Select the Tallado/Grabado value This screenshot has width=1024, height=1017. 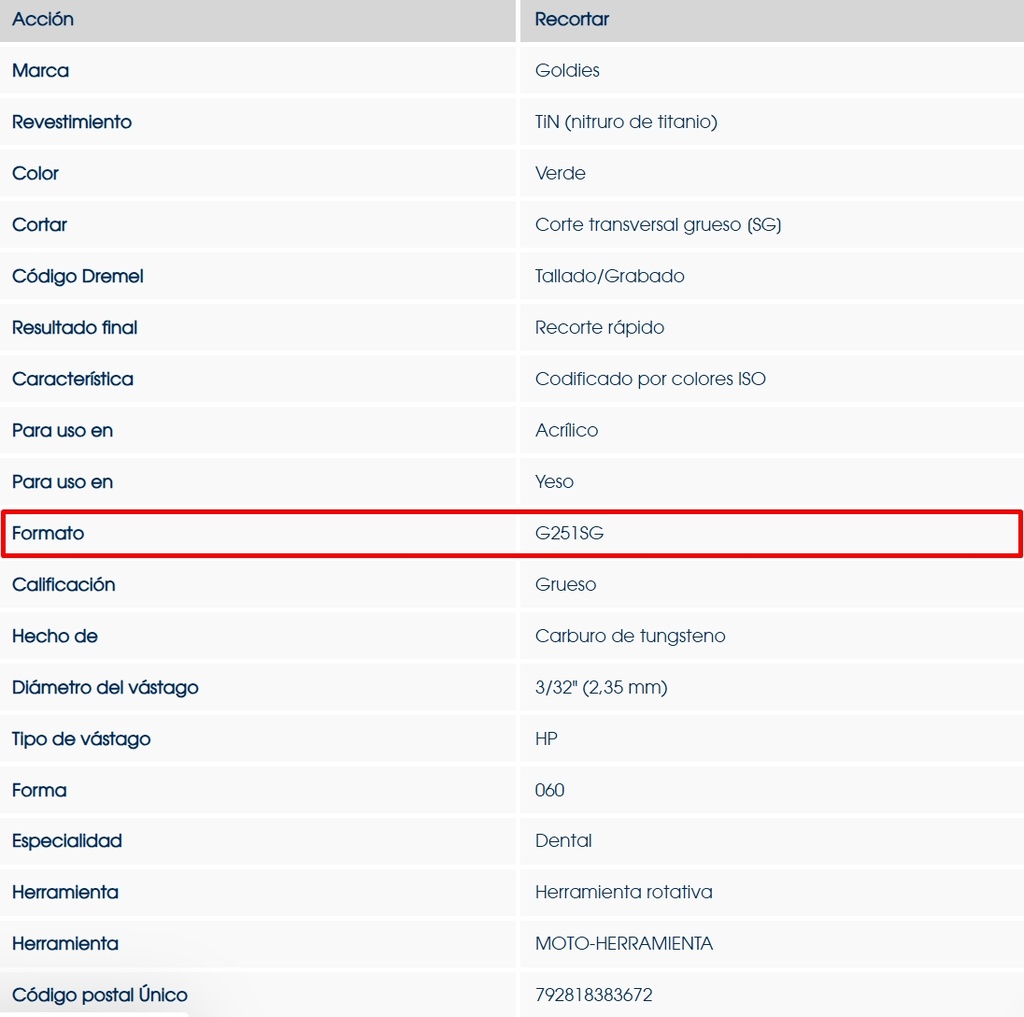[x=609, y=276]
